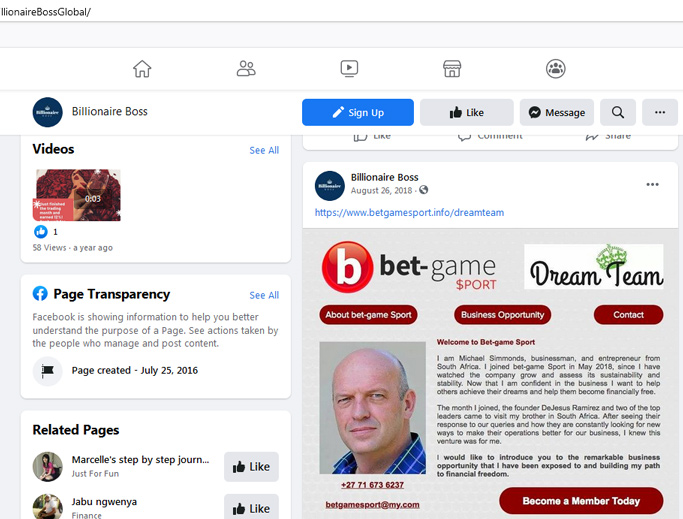
Task: Open See All in Page Transparency
Action: point(264,295)
